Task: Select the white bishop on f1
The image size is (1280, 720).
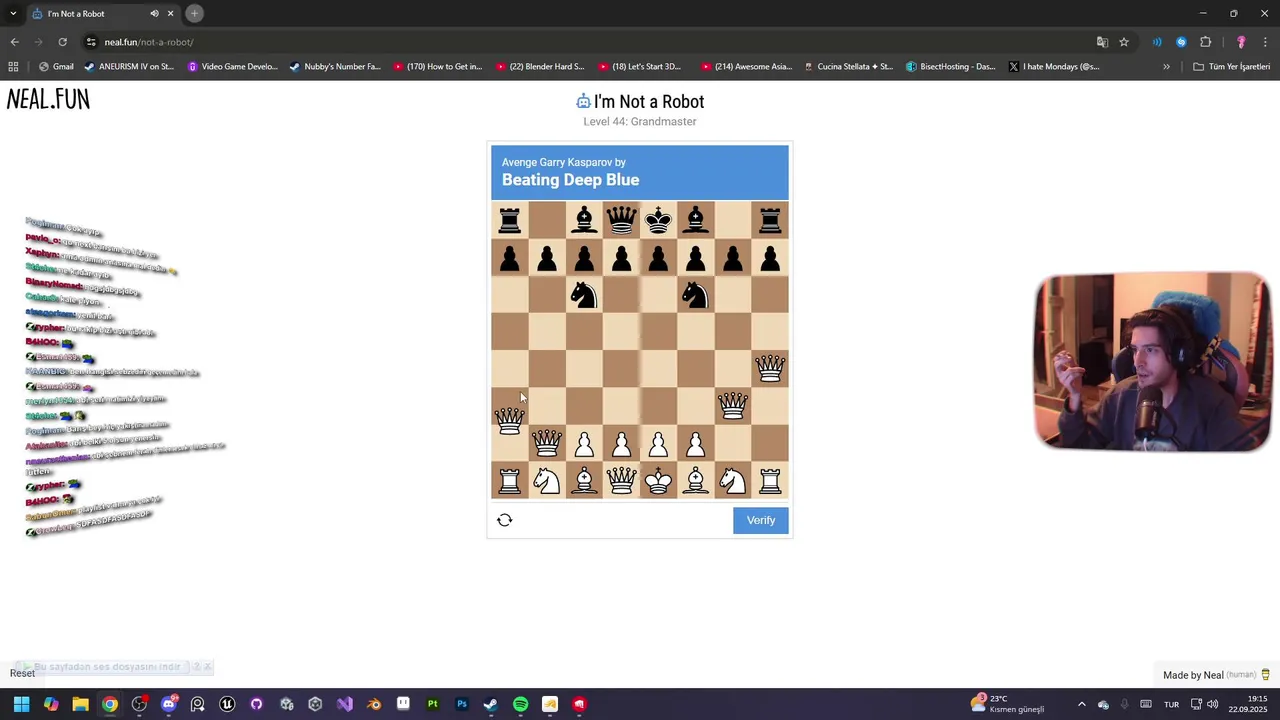Action: [x=695, y=481]
